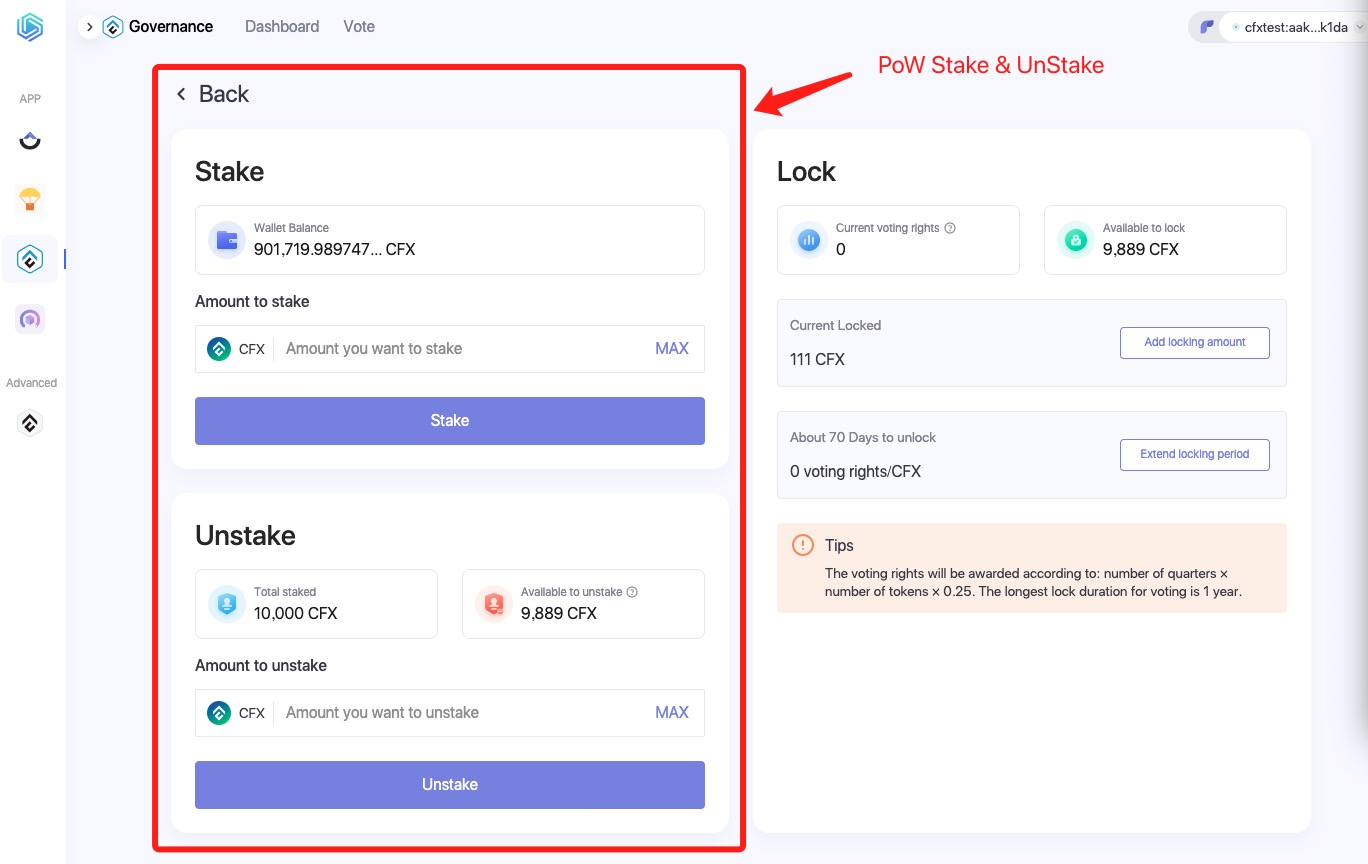Focus the Amount you want to unstake field
The image size is (1368, 864).
pos(460,713)
